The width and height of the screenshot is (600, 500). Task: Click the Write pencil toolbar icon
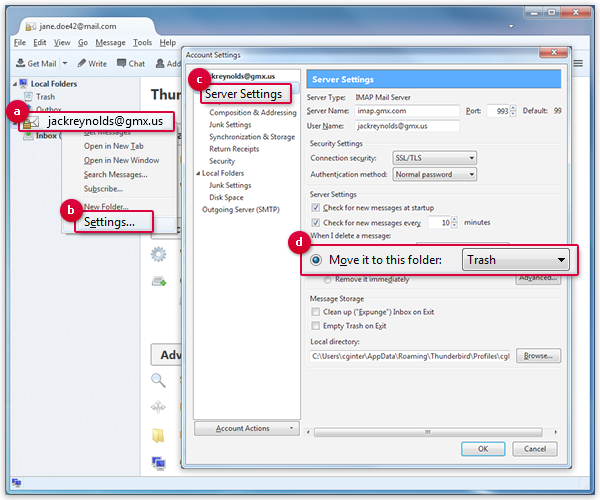(81, 63)
